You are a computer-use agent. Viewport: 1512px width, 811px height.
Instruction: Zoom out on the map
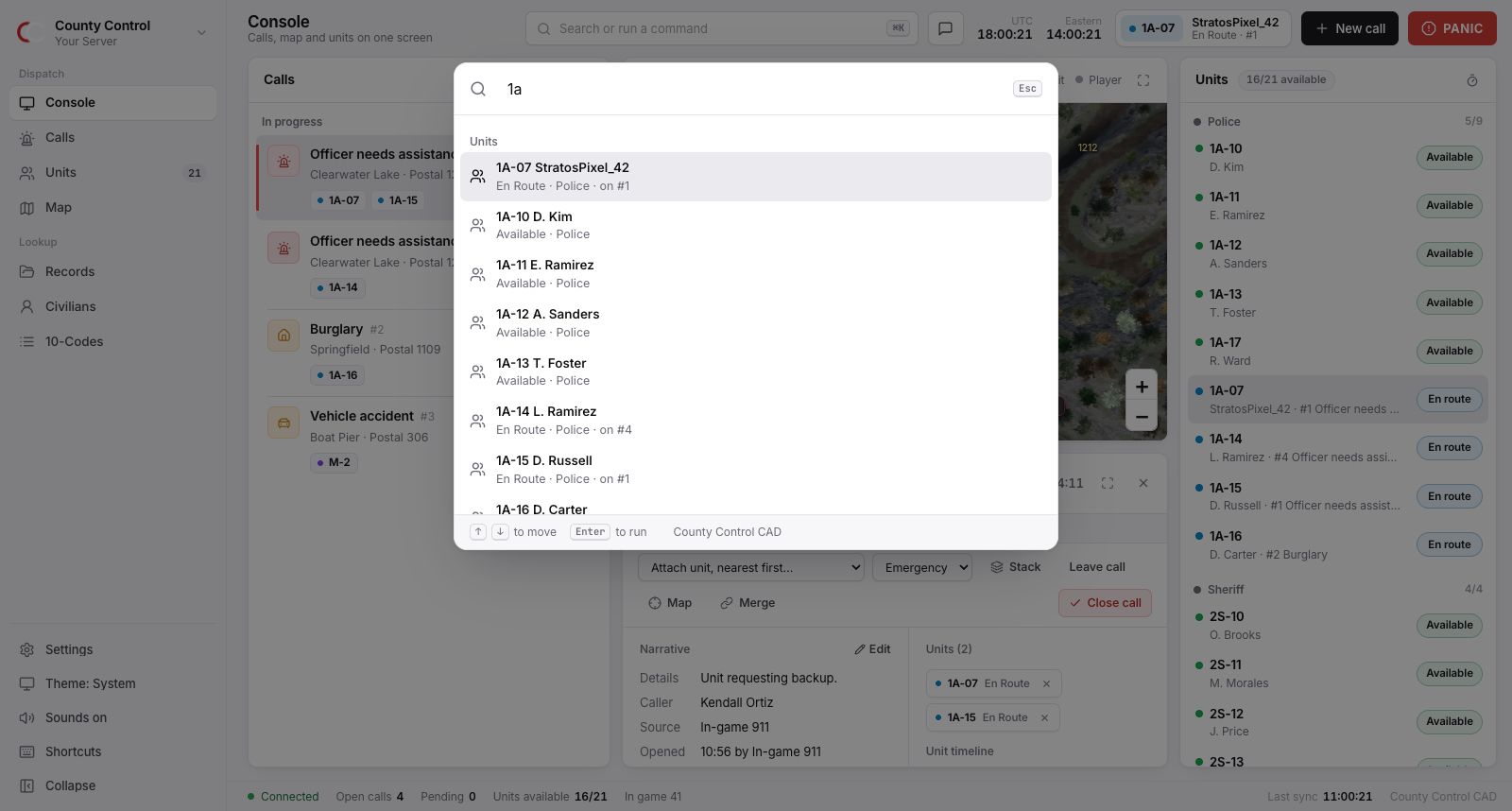pyautogui.click(x=1142, y=416)
